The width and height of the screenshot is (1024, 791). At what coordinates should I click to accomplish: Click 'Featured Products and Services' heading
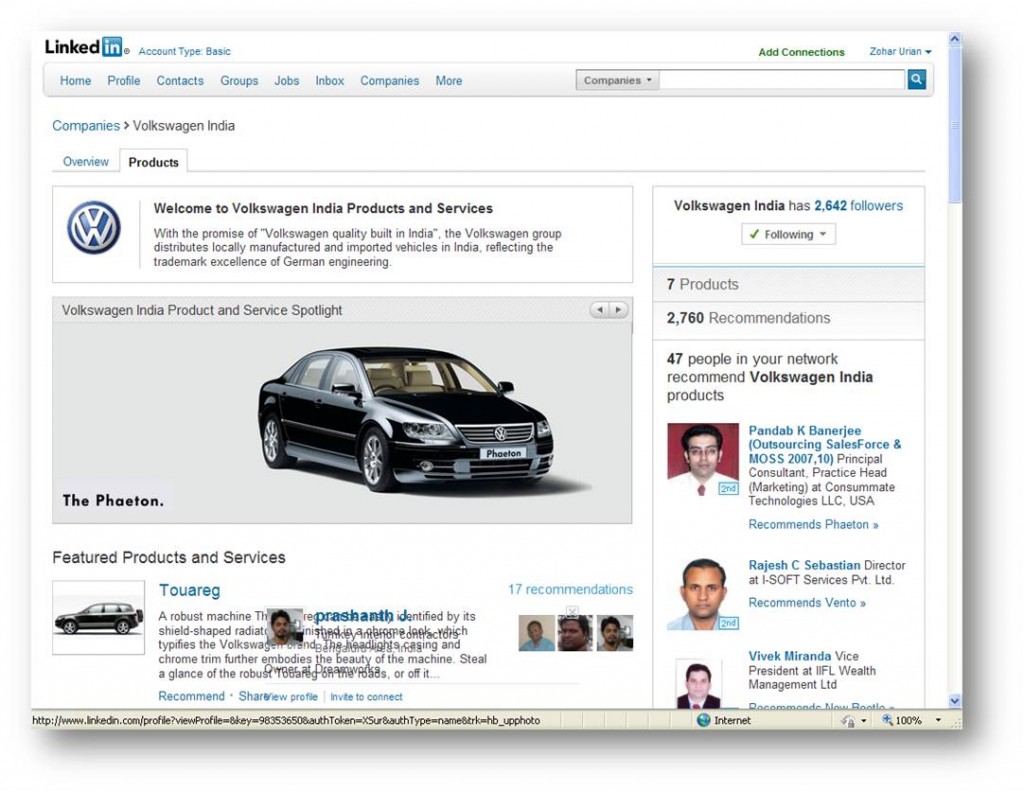coord(168,557)
